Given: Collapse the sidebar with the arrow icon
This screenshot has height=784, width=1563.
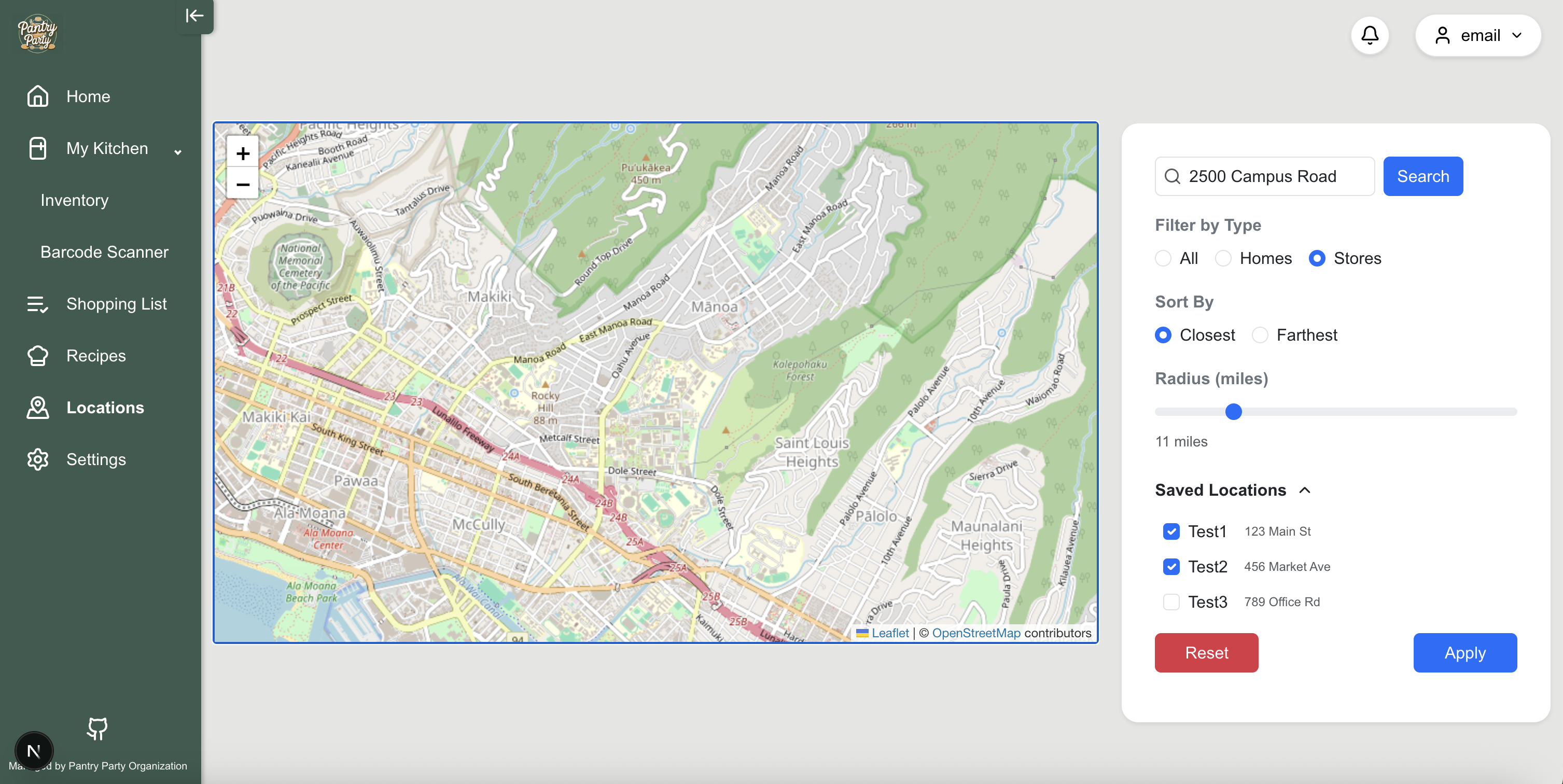Looking at the screenshot, I should point(194,15).
